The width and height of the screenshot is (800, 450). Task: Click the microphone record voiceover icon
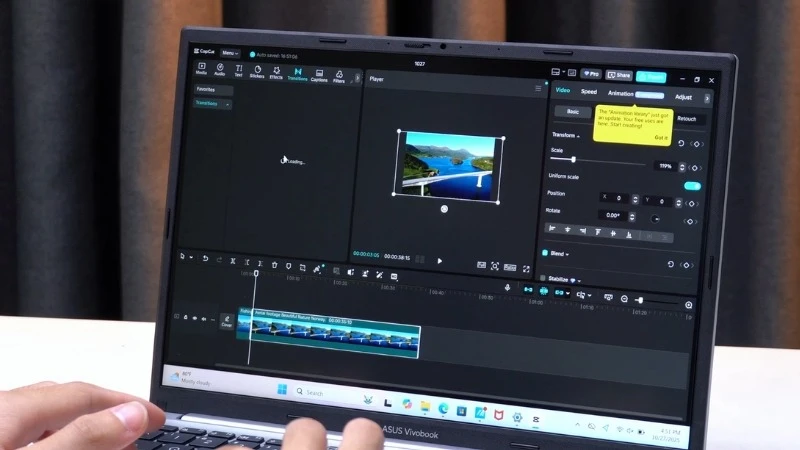pos(507,288)
